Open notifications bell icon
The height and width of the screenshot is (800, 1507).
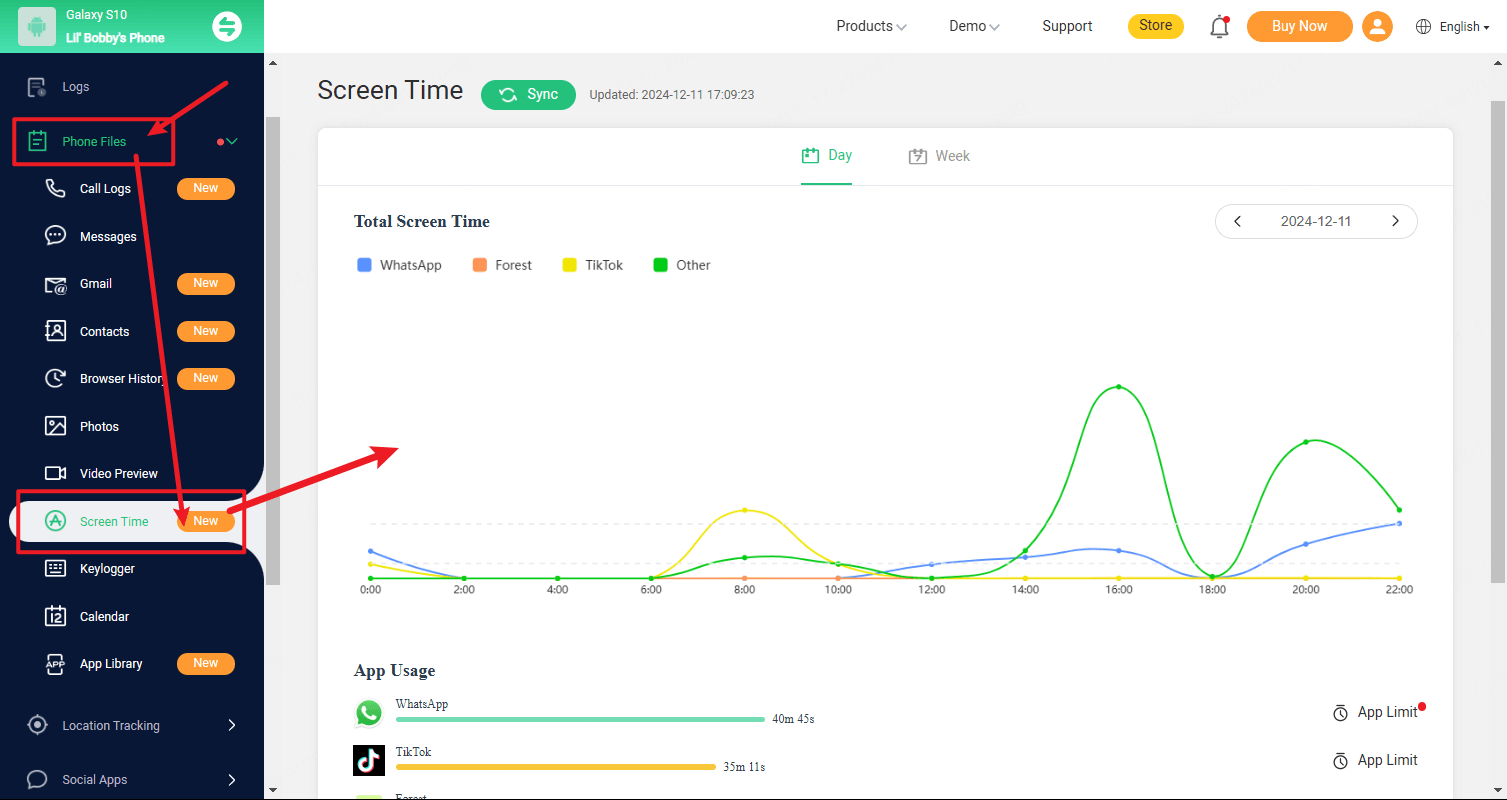1219,27
